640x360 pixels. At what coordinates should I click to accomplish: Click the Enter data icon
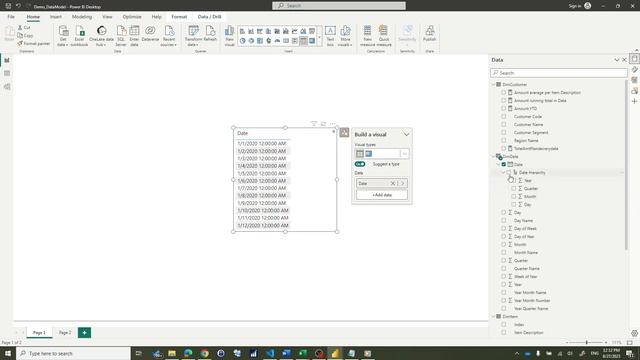(x=134, y=36)
